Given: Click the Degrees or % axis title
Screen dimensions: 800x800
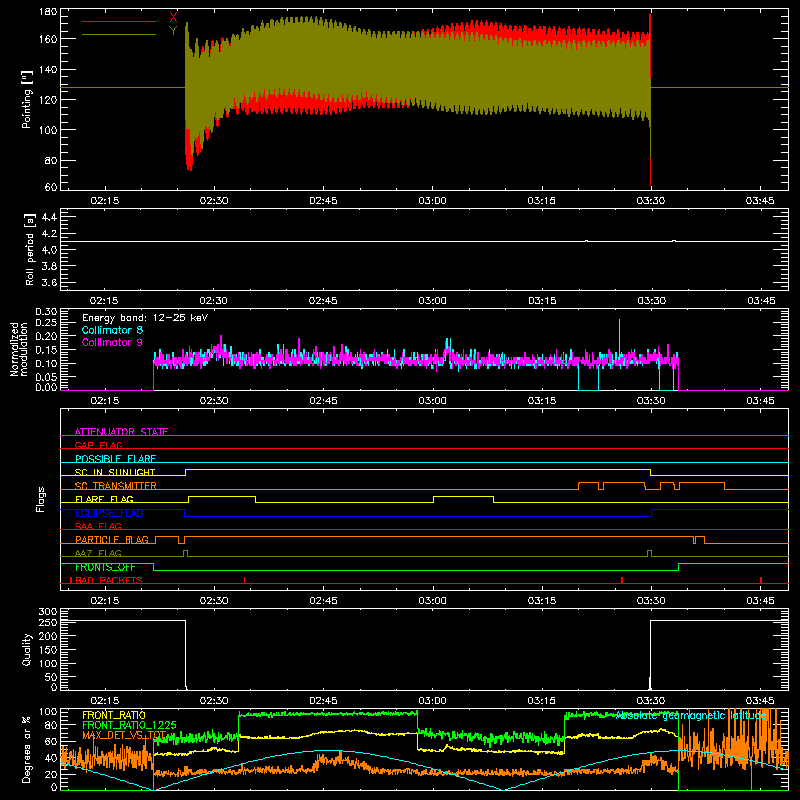Looking at the screenshot, I should (x=27, y=749).
